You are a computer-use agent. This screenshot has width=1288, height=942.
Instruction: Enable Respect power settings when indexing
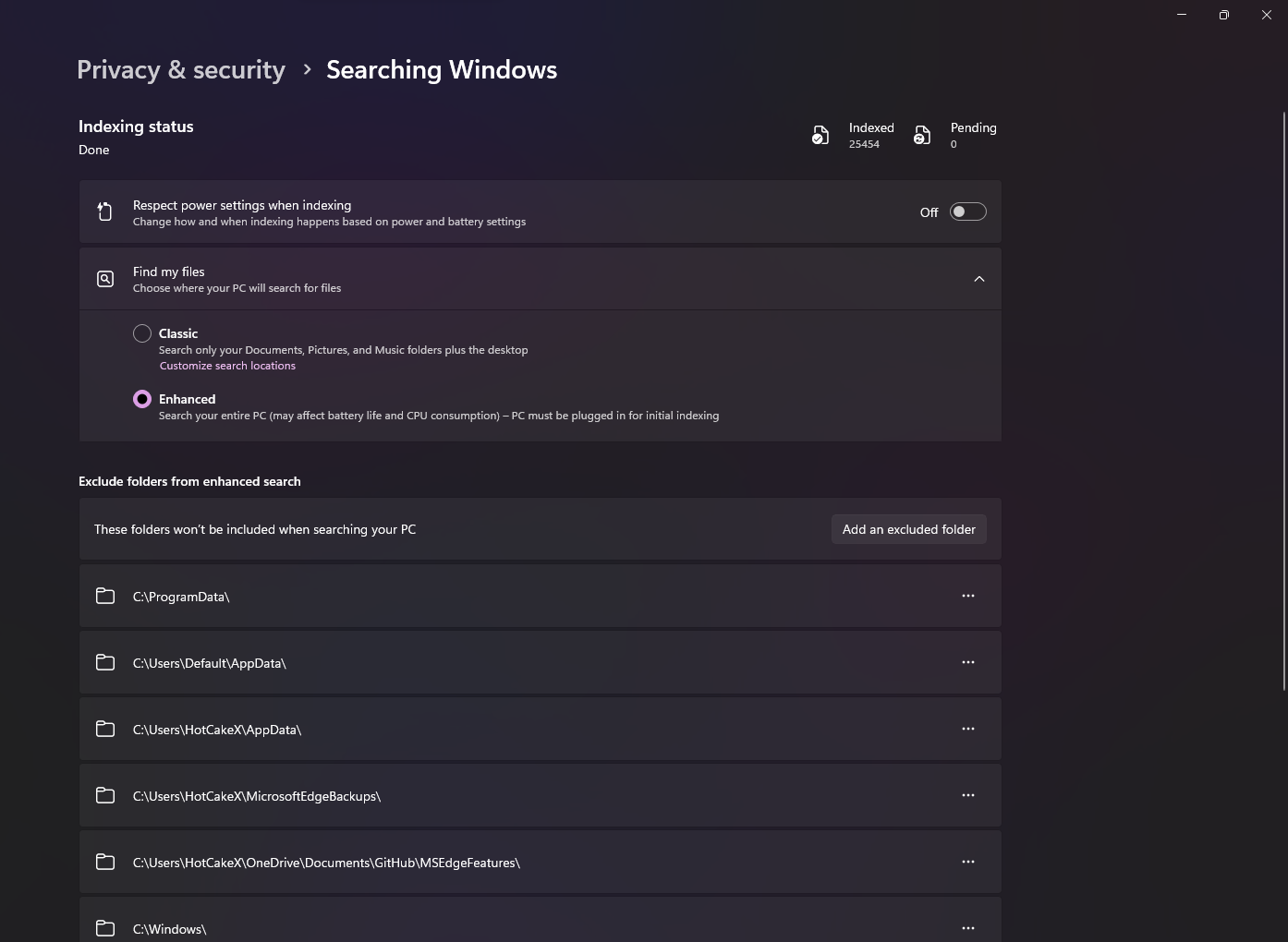[967, 211]
